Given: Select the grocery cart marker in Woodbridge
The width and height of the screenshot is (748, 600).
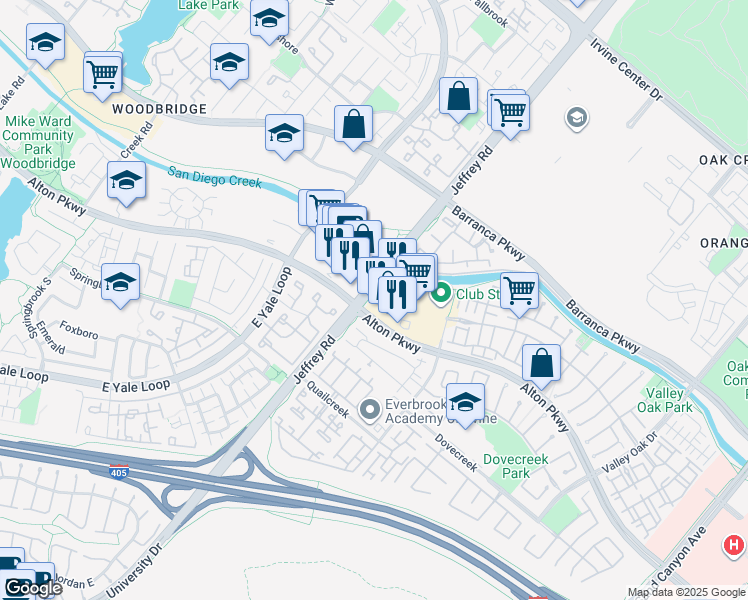Looking at the screenshot, I should [x=103, y=76].
